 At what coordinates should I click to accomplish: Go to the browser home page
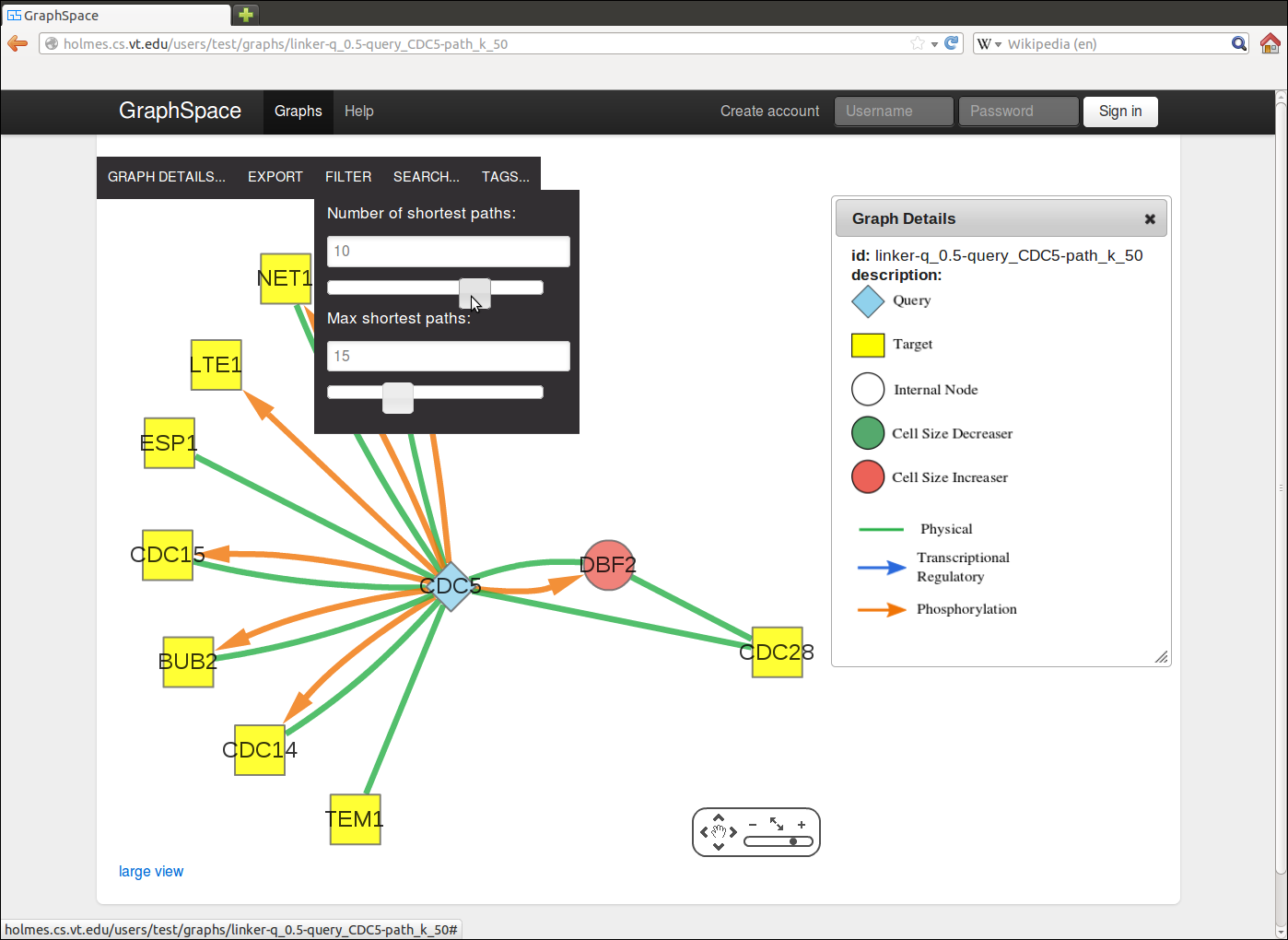pyautogui.click(x=1270, y=43)
